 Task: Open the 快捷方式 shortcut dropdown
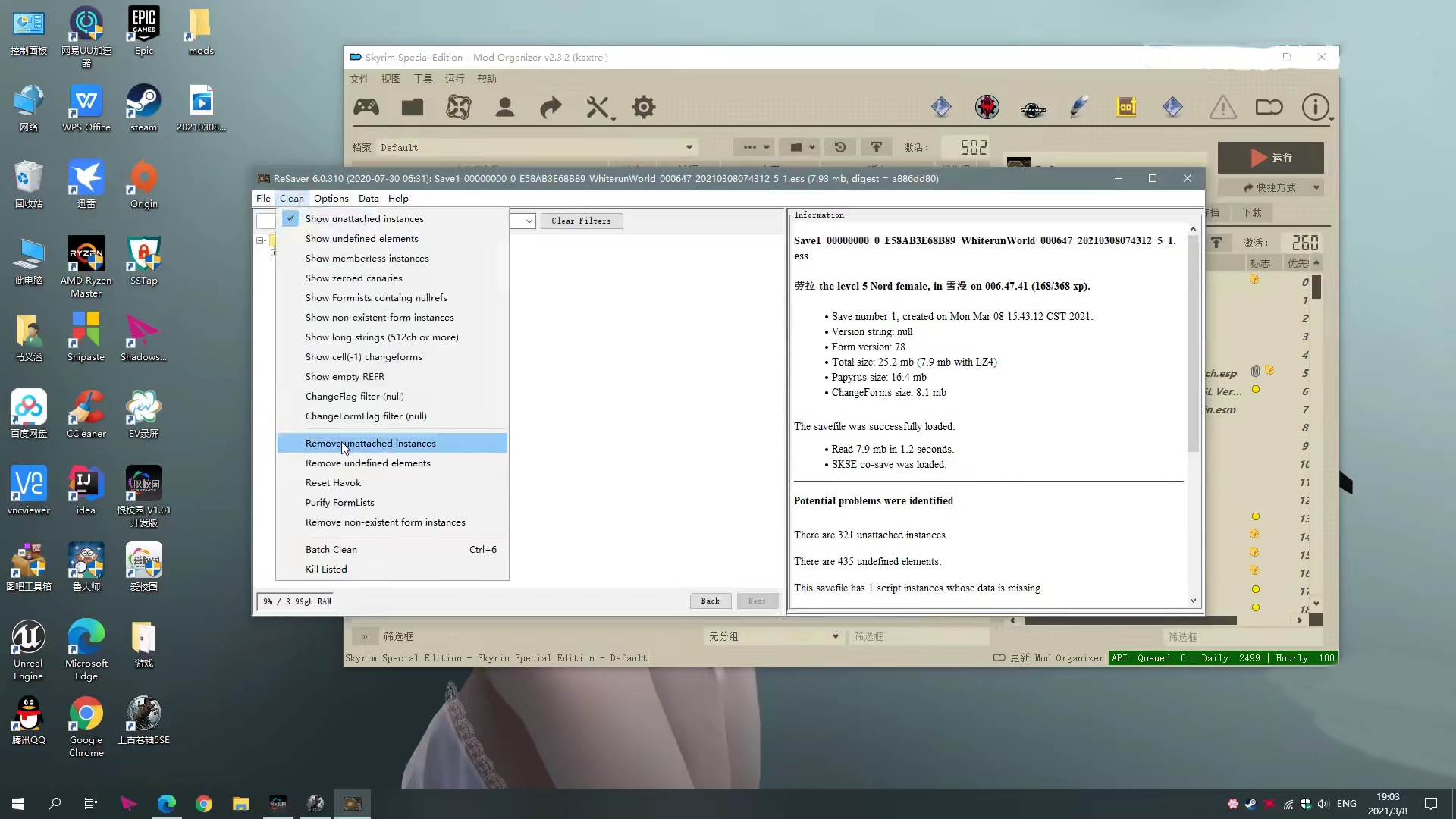[x=1272, y=187]
